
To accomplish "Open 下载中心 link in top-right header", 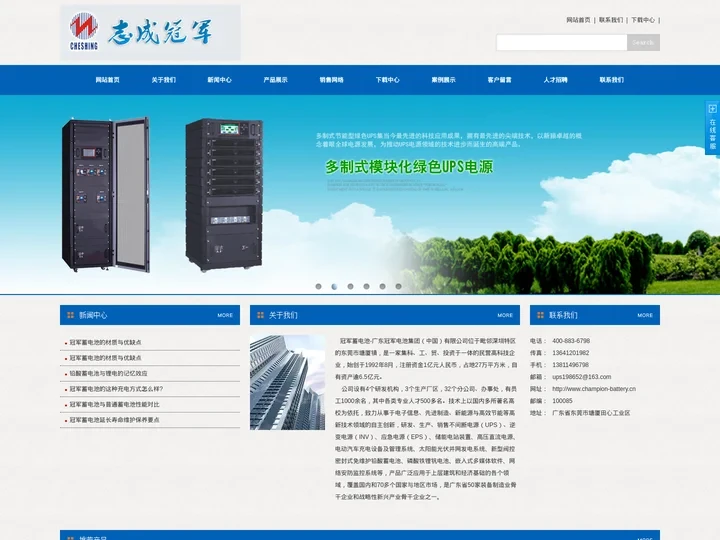I will click(643, 20).
